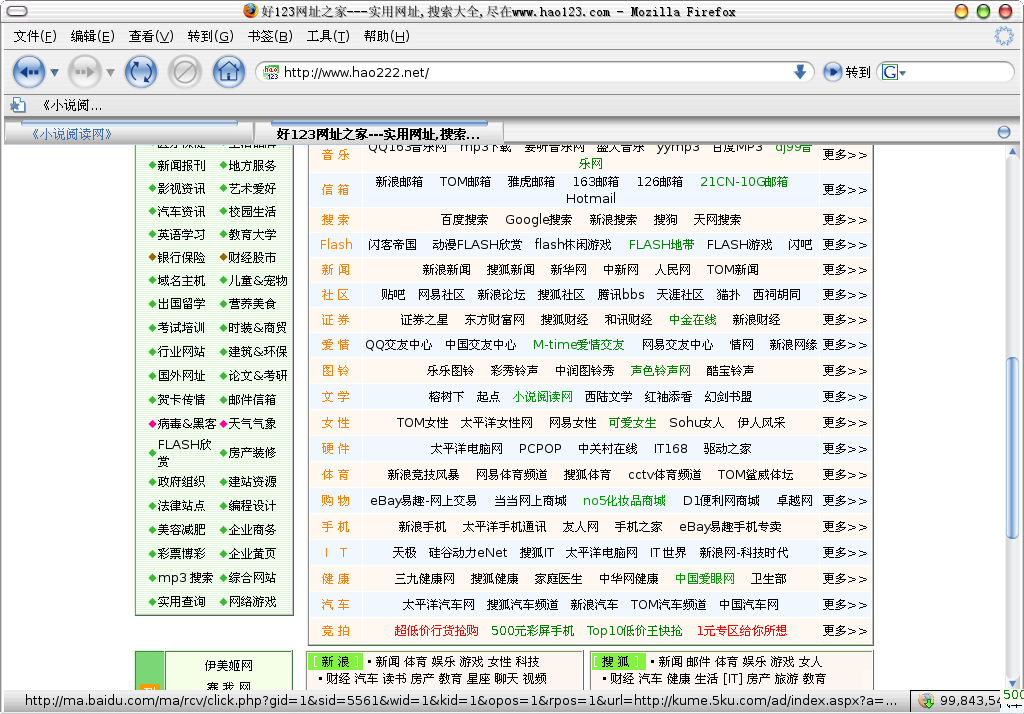Open the 新闻报刊 category link
Screen dimensions: 1024x714
pos(181,165)
